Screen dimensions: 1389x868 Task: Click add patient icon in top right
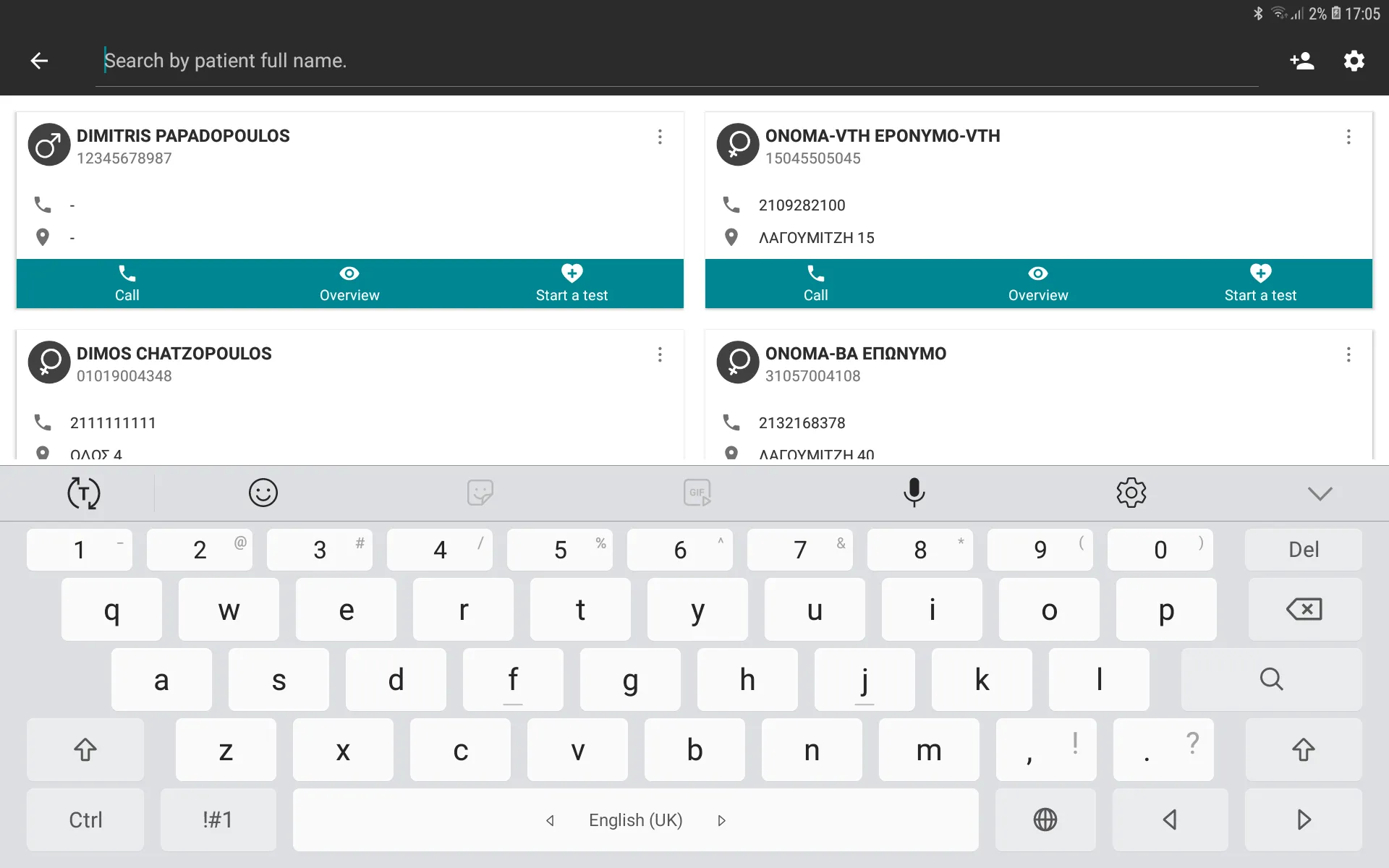pyautogui.click(x=1303, y=60)
